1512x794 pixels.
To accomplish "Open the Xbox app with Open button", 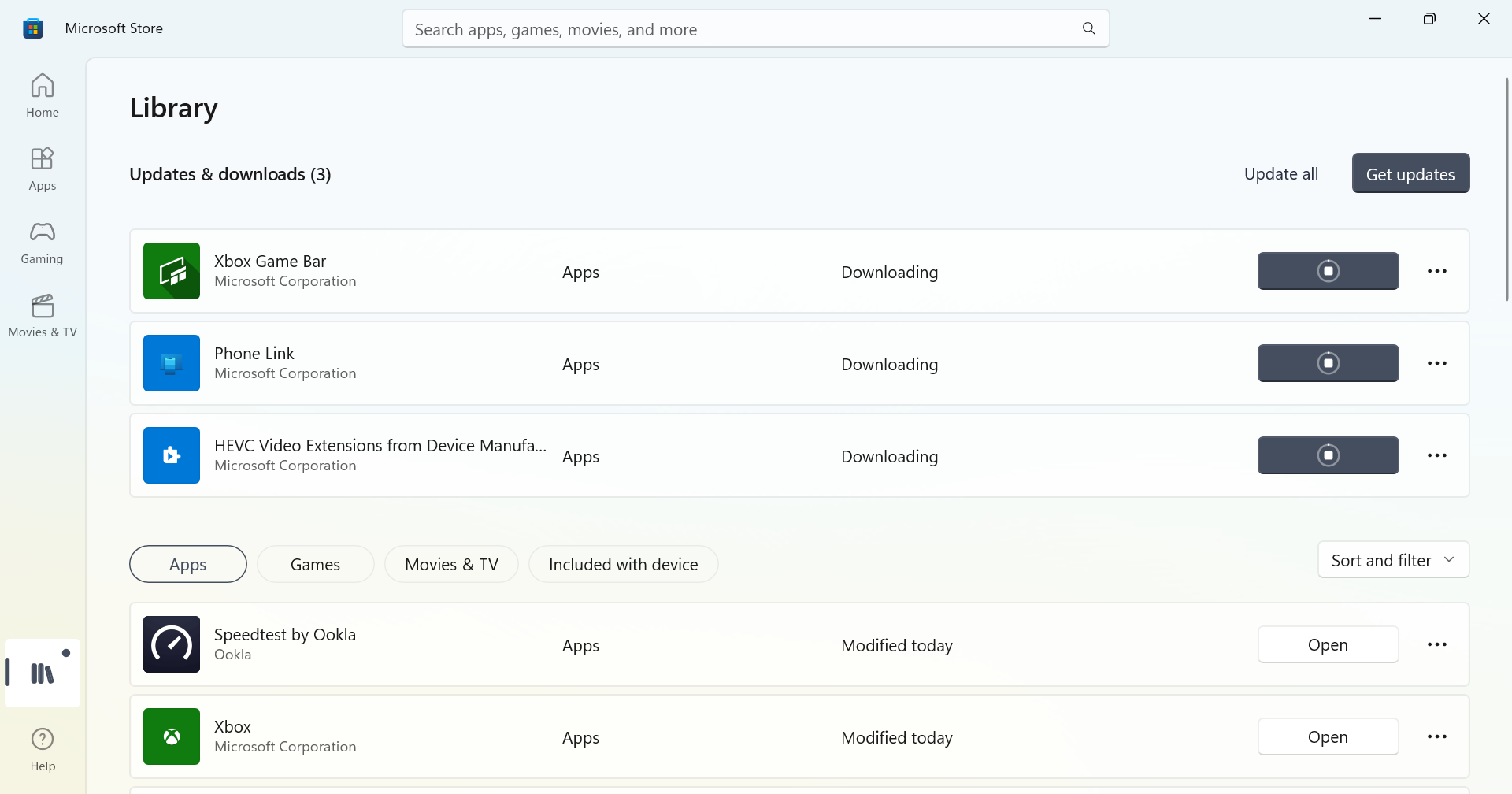I will (x=1329, y=736).
